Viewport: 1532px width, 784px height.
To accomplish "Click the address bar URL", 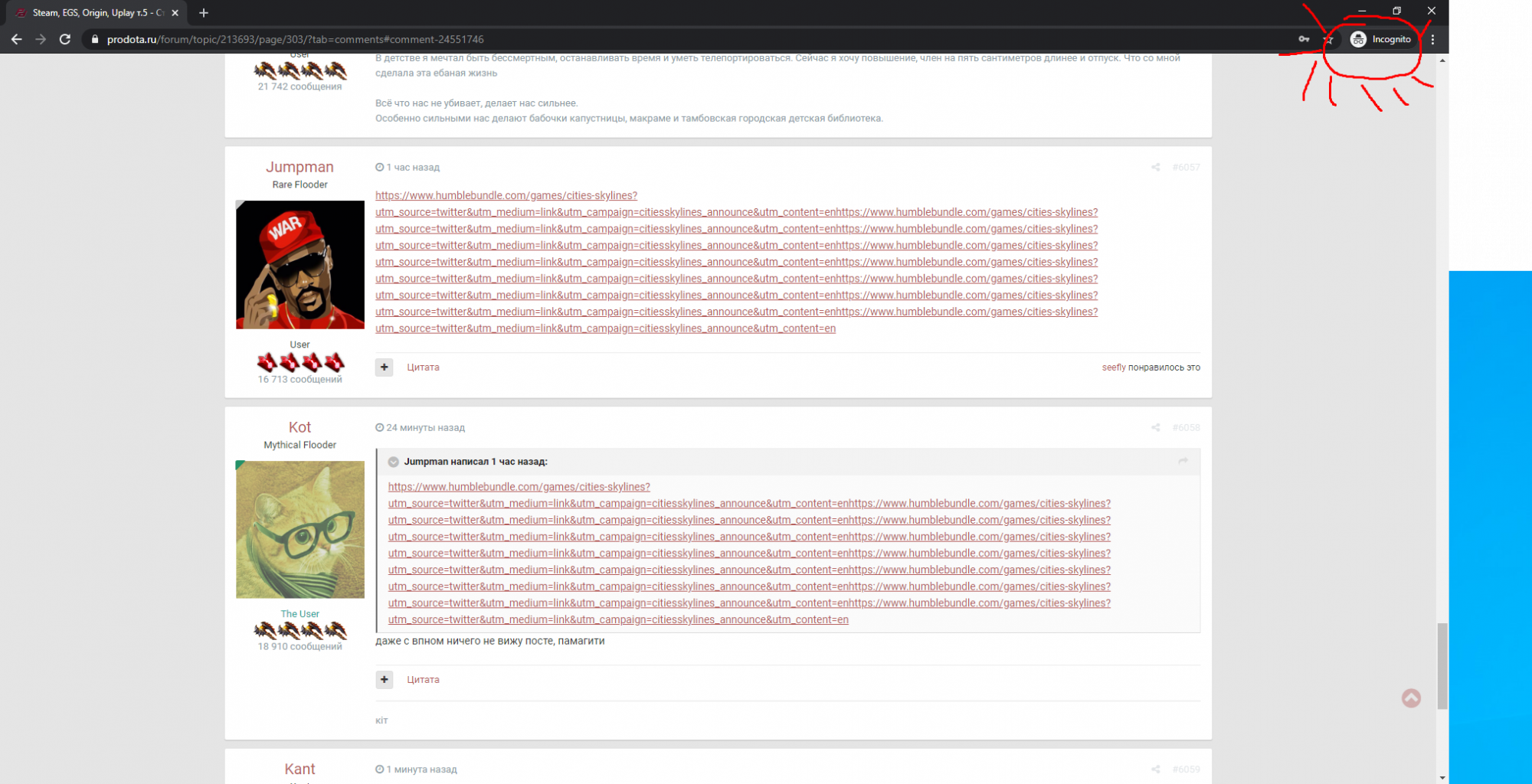I will [x=295, y=39].
